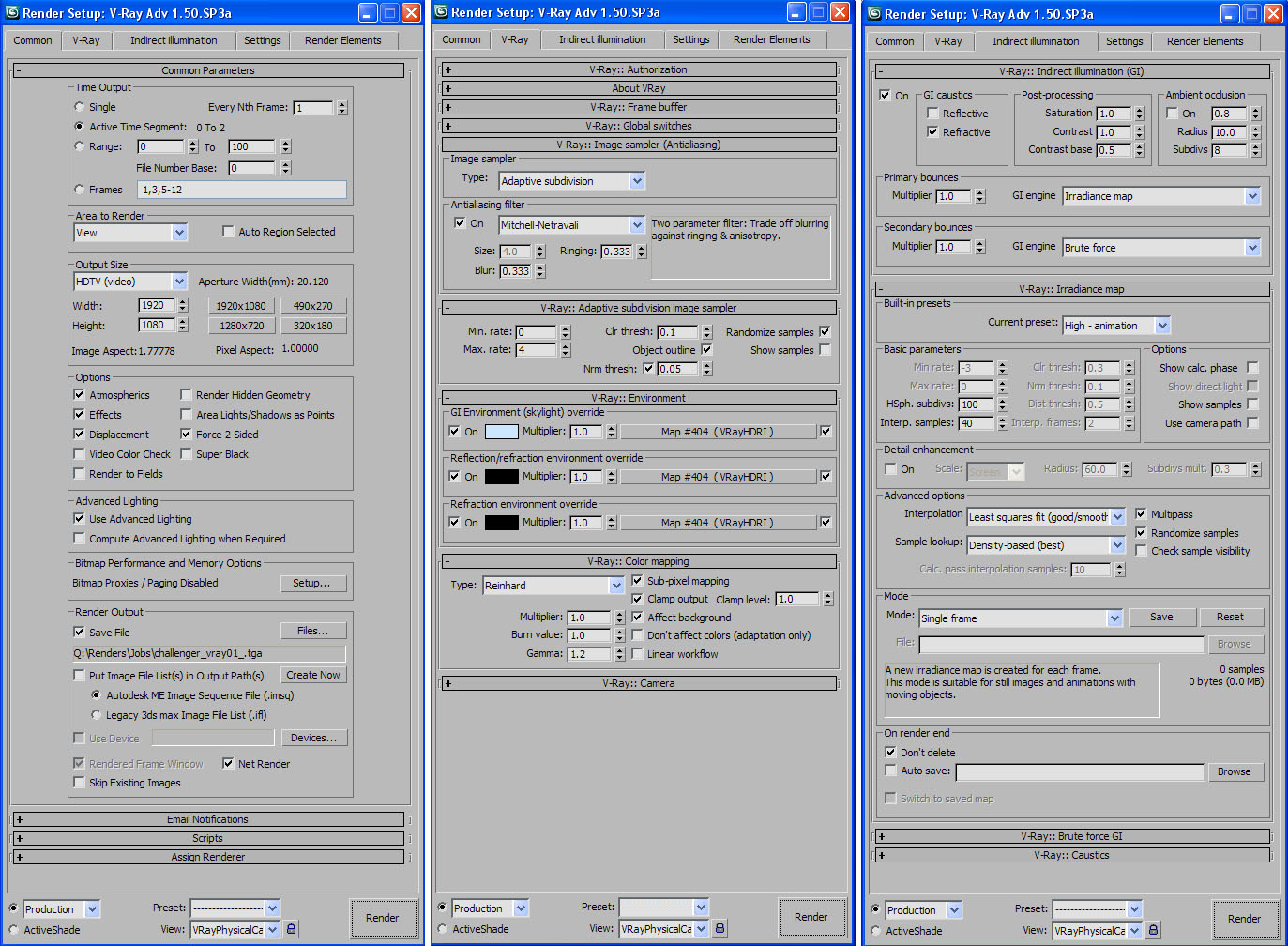This screenshot has width=1288, height=946.
Task: Open Indirect illumination tab in left window
Action: 174,40
